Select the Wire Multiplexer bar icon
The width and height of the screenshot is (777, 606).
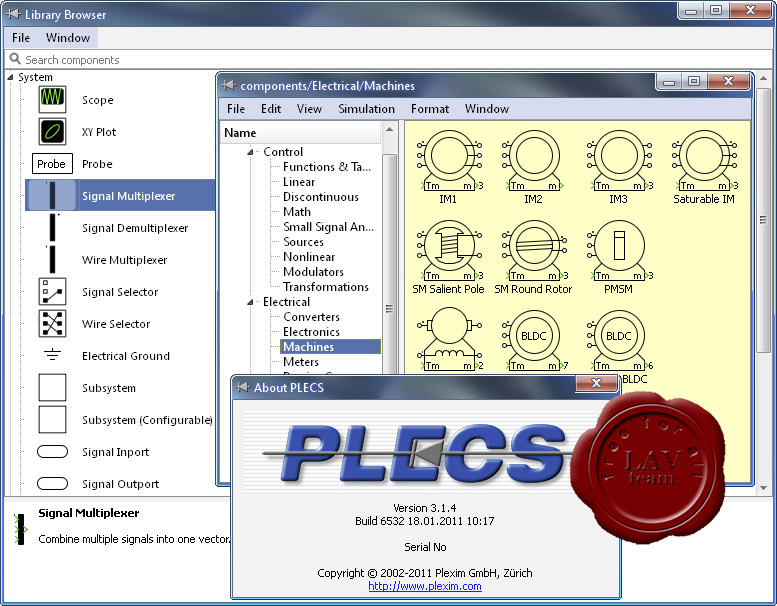point(52,259)
